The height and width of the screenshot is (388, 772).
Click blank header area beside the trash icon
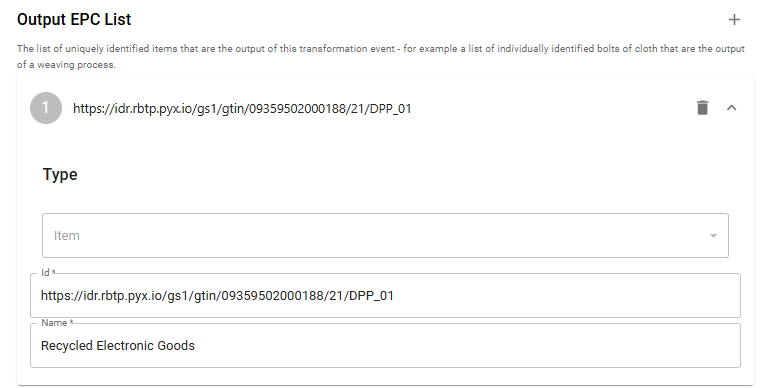(551, 108)
